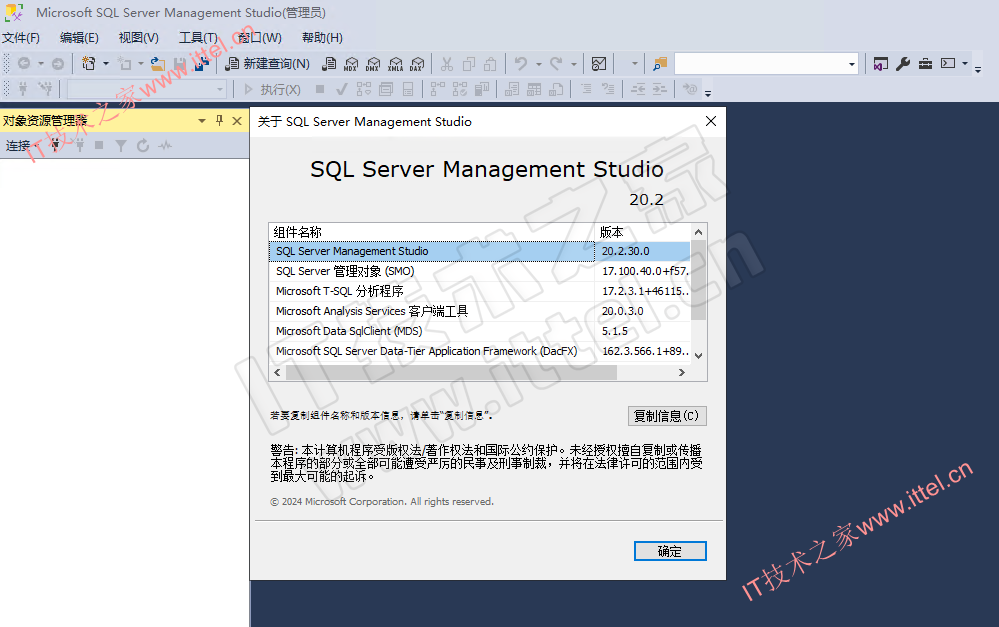Click the Find in Files folder icon

(659, 64)
